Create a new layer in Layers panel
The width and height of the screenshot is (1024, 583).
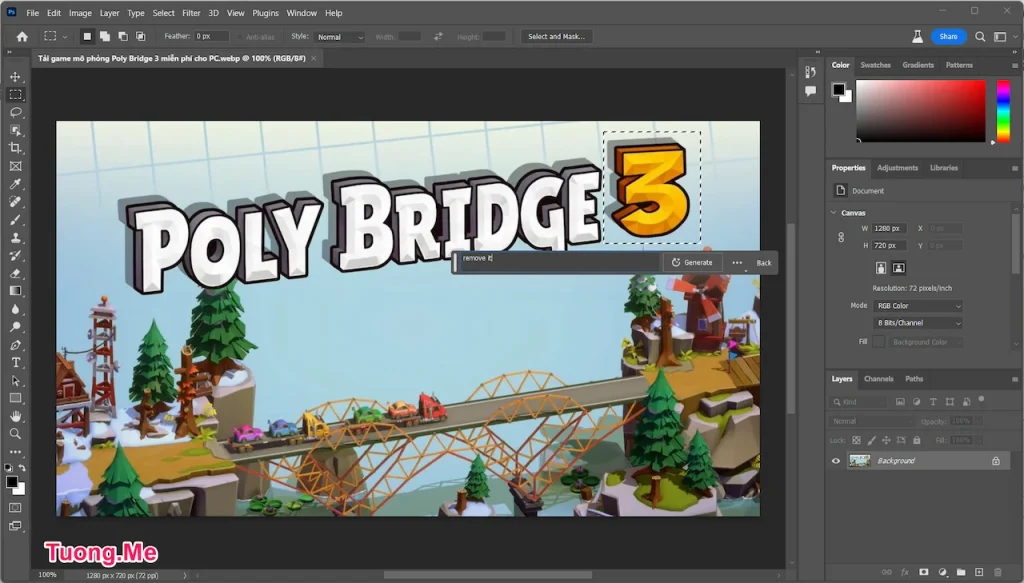tap(979, 572)
